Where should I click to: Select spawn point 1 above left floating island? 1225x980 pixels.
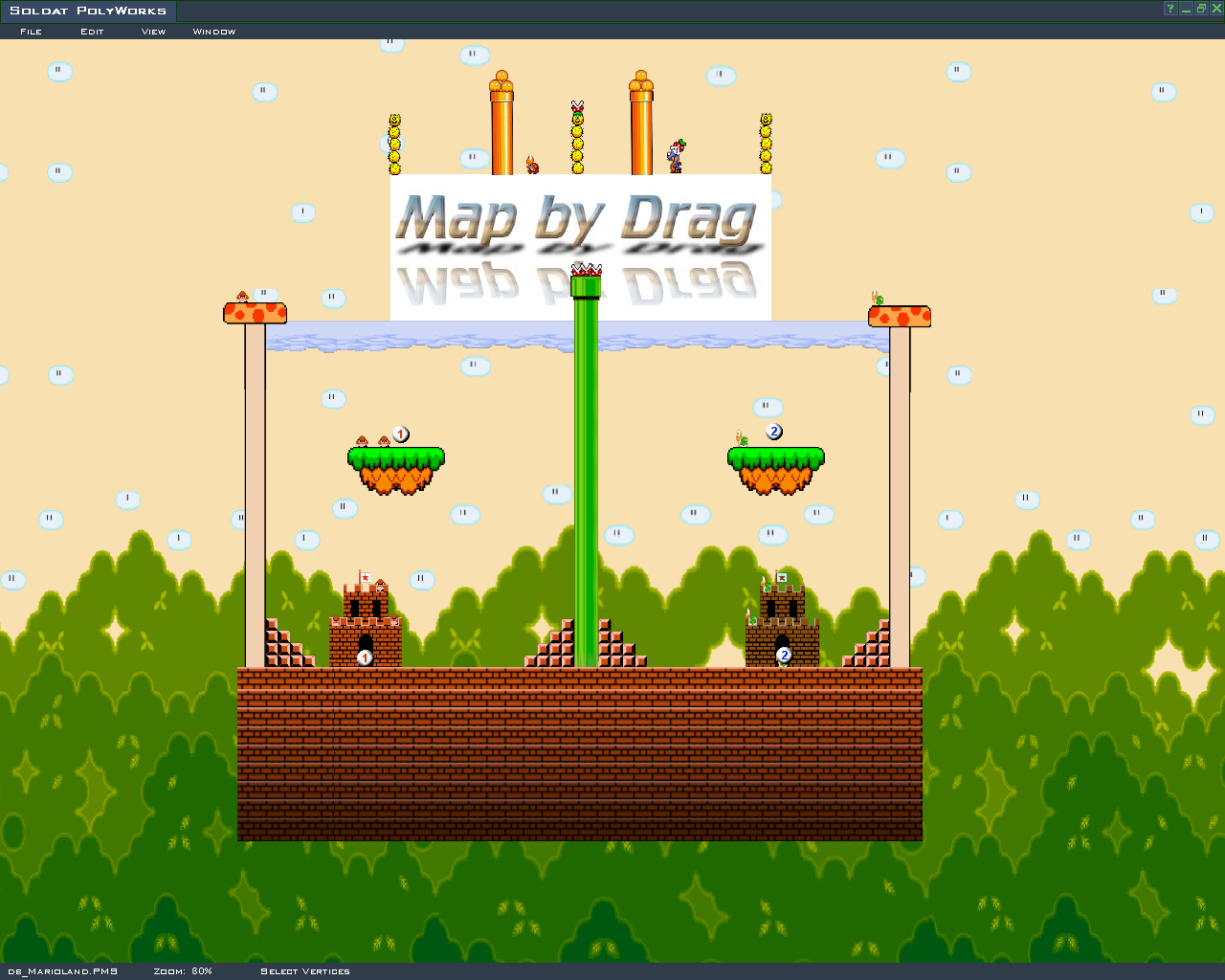pos(401,434)
